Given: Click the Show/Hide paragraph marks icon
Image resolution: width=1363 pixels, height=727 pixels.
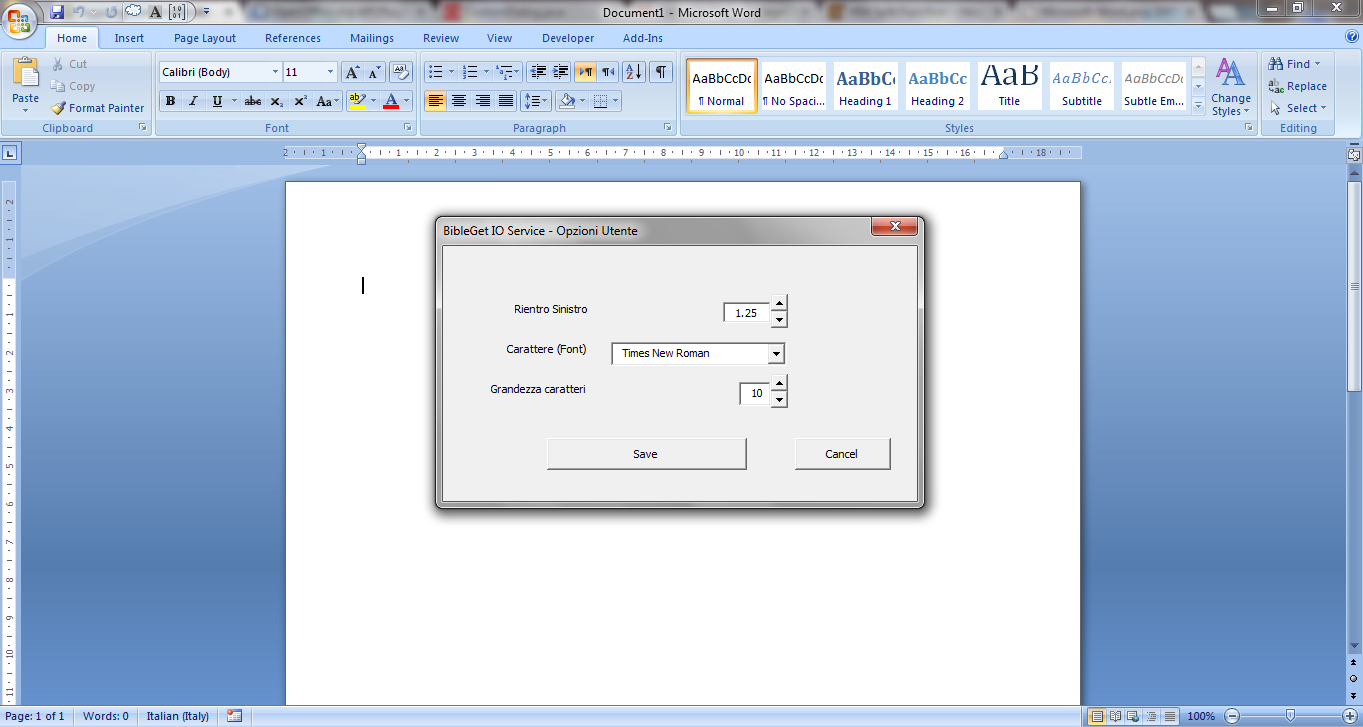Looking at the screenshot, I should [x=661, y=72].
